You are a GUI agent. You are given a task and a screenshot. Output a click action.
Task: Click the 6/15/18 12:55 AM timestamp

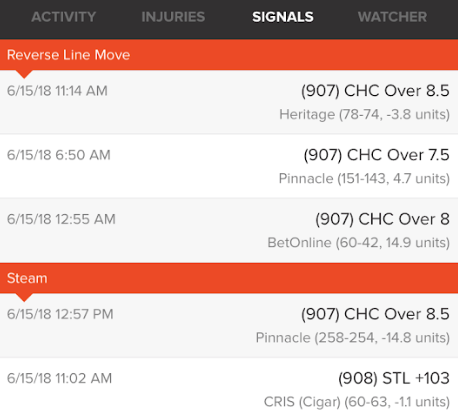61,219
